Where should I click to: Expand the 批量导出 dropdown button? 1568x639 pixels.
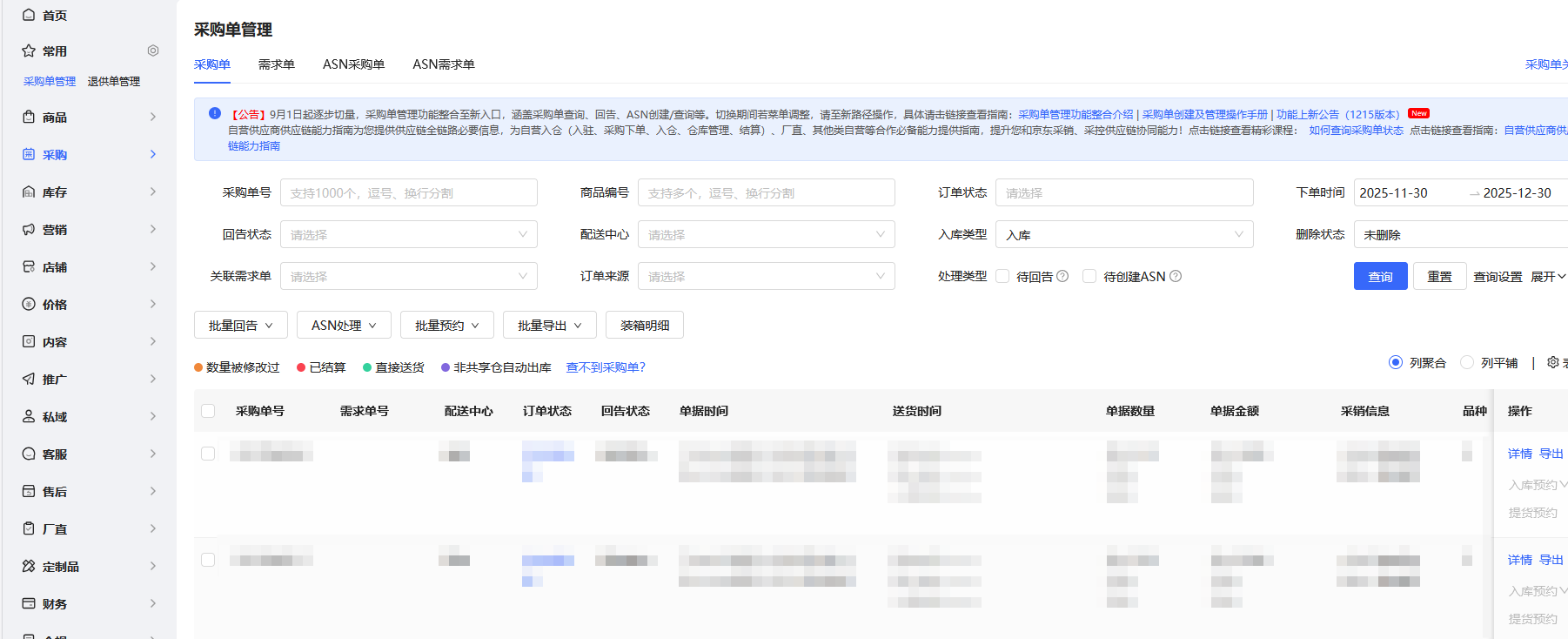[550, 325]
